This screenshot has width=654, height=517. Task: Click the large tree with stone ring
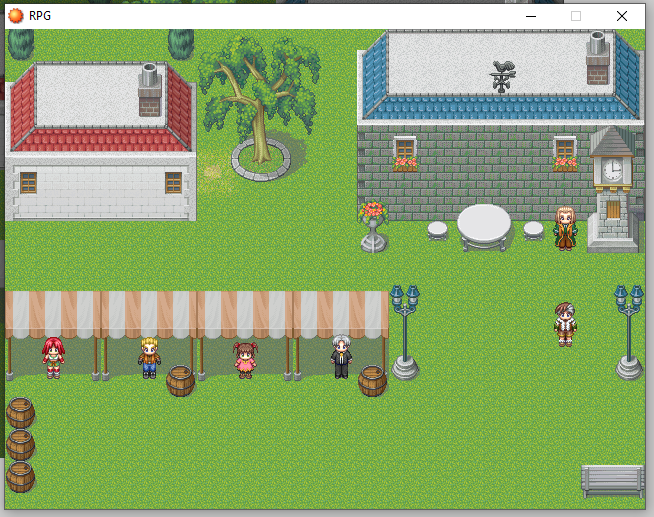pyautogui.click(x=257, y=100)
